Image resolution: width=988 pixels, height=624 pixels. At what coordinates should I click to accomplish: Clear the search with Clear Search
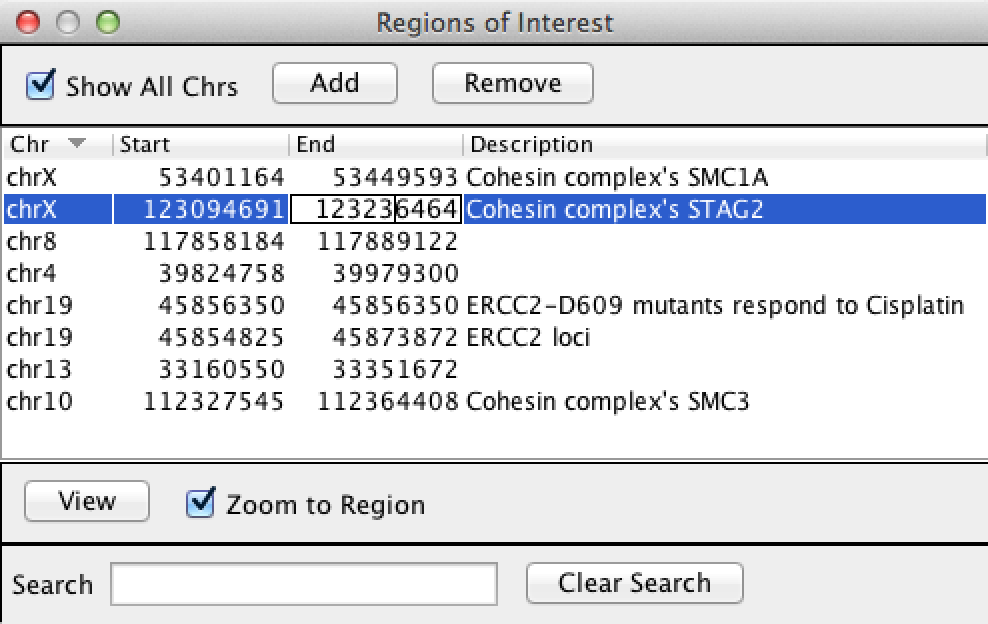coord(634,583)
